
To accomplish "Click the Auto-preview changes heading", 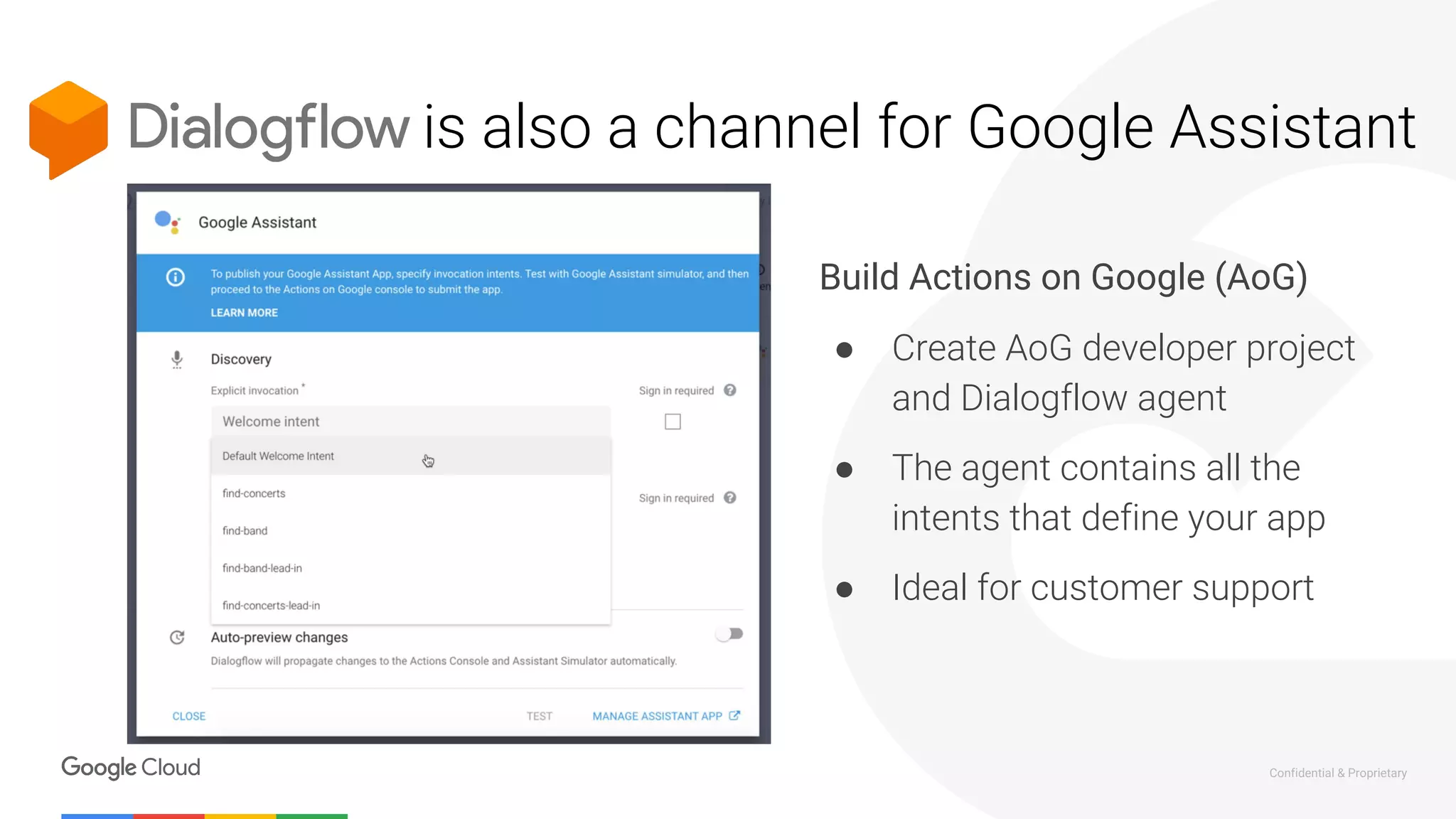I will (279, 638).
